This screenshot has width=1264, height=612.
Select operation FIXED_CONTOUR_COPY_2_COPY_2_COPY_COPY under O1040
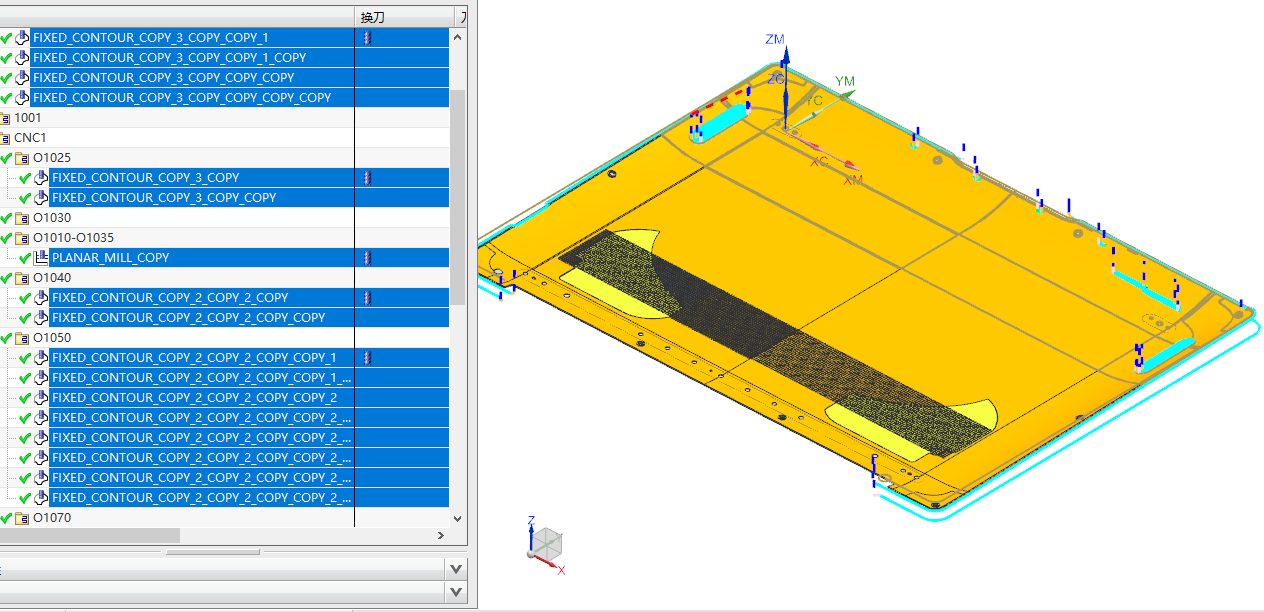(189, 318)
